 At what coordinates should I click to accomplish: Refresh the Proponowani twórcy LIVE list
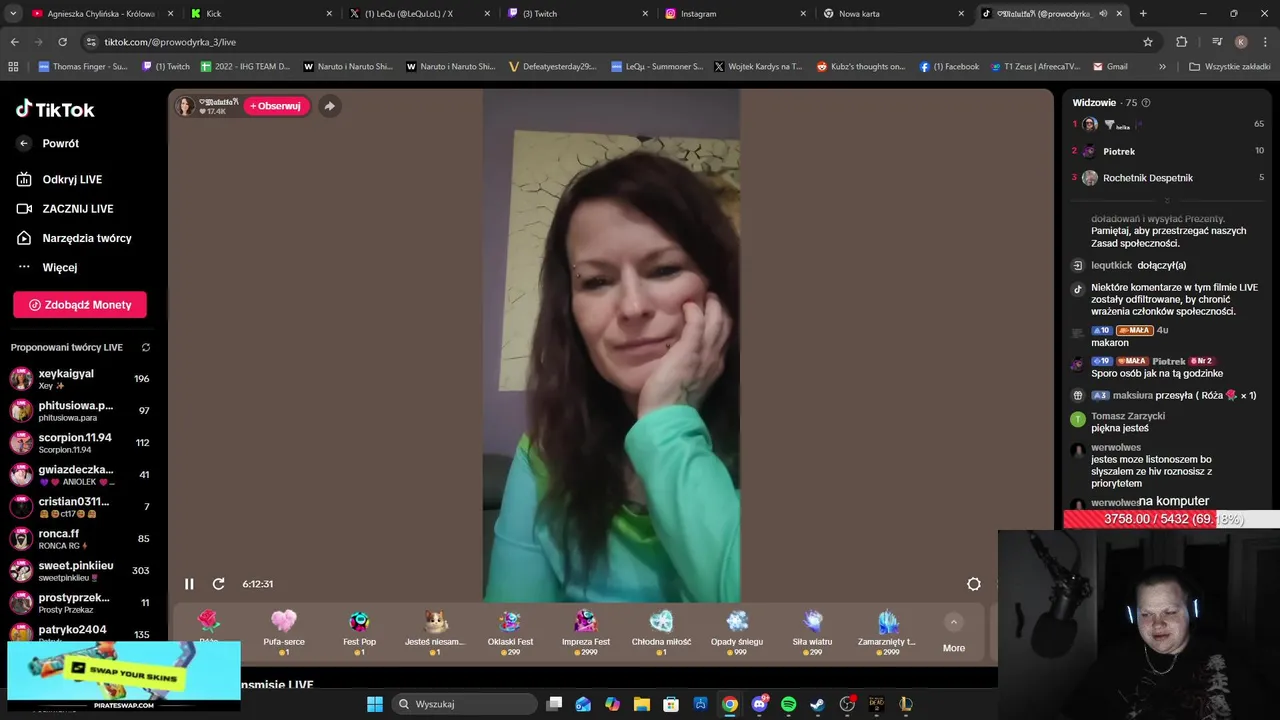click(146, 348)
